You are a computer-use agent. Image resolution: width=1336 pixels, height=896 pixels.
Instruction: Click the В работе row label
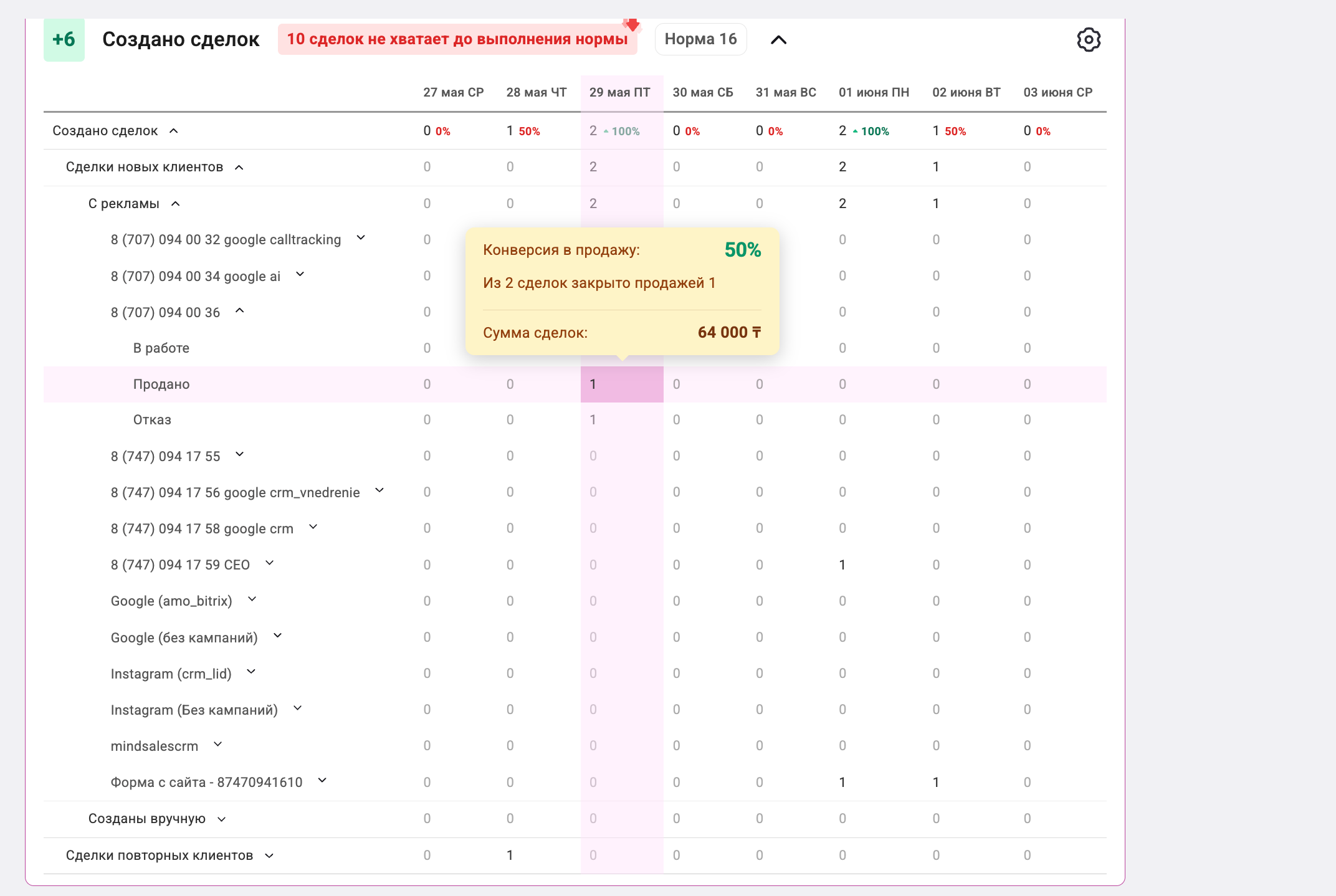click(x=161, y=348)
